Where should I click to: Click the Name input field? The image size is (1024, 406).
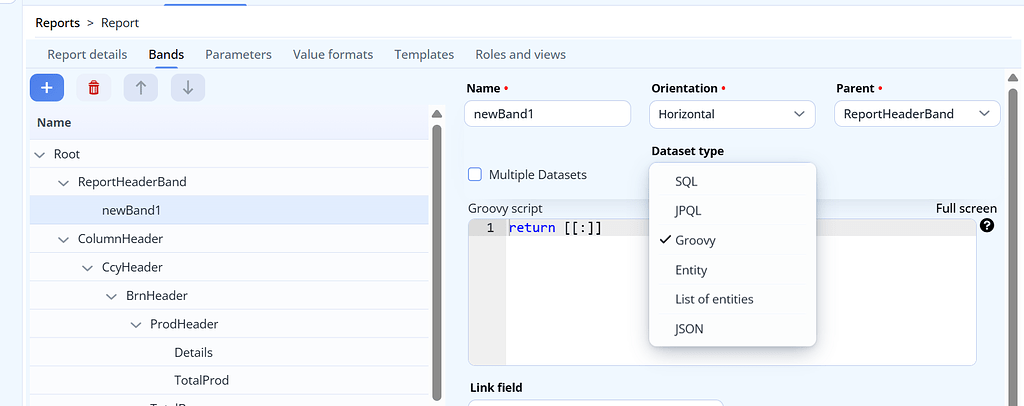pos(547,114)
